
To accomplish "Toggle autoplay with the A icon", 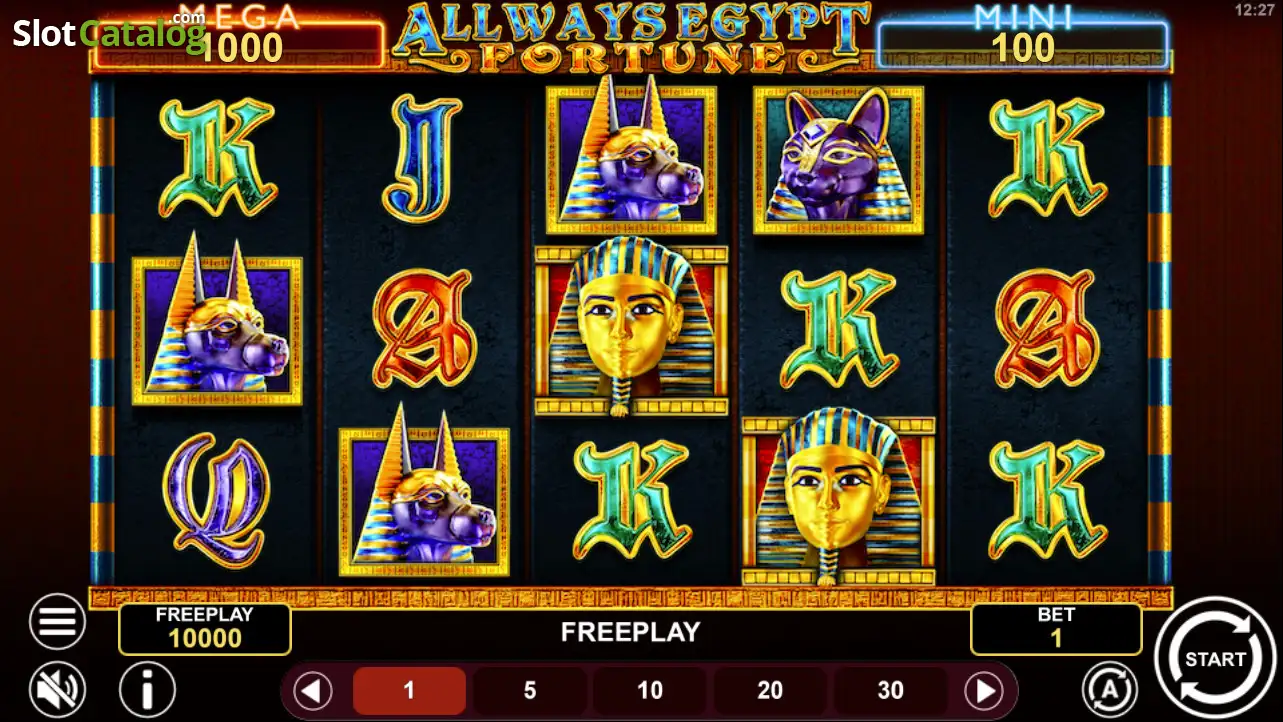I will point(1110,689).
